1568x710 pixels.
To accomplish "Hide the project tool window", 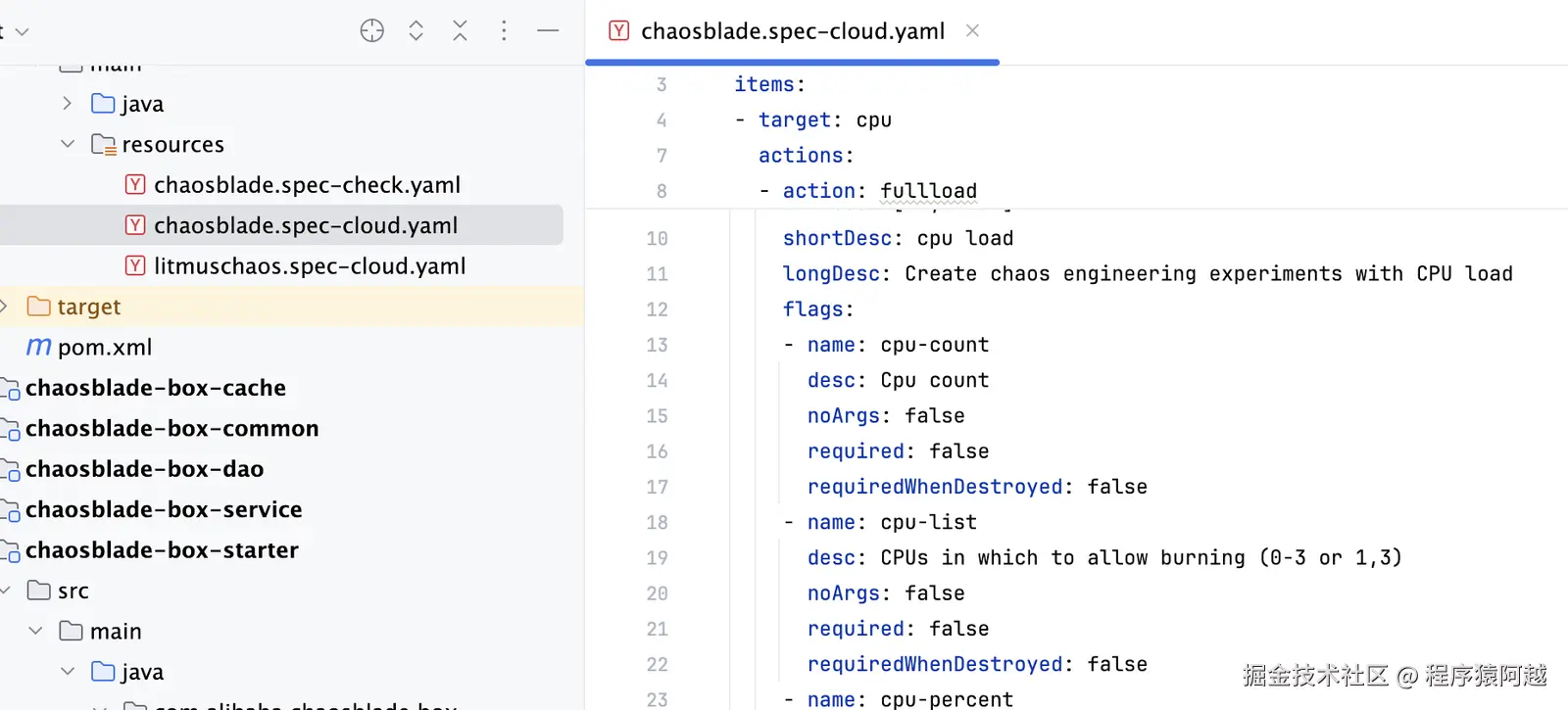I will tap(548, 30).
